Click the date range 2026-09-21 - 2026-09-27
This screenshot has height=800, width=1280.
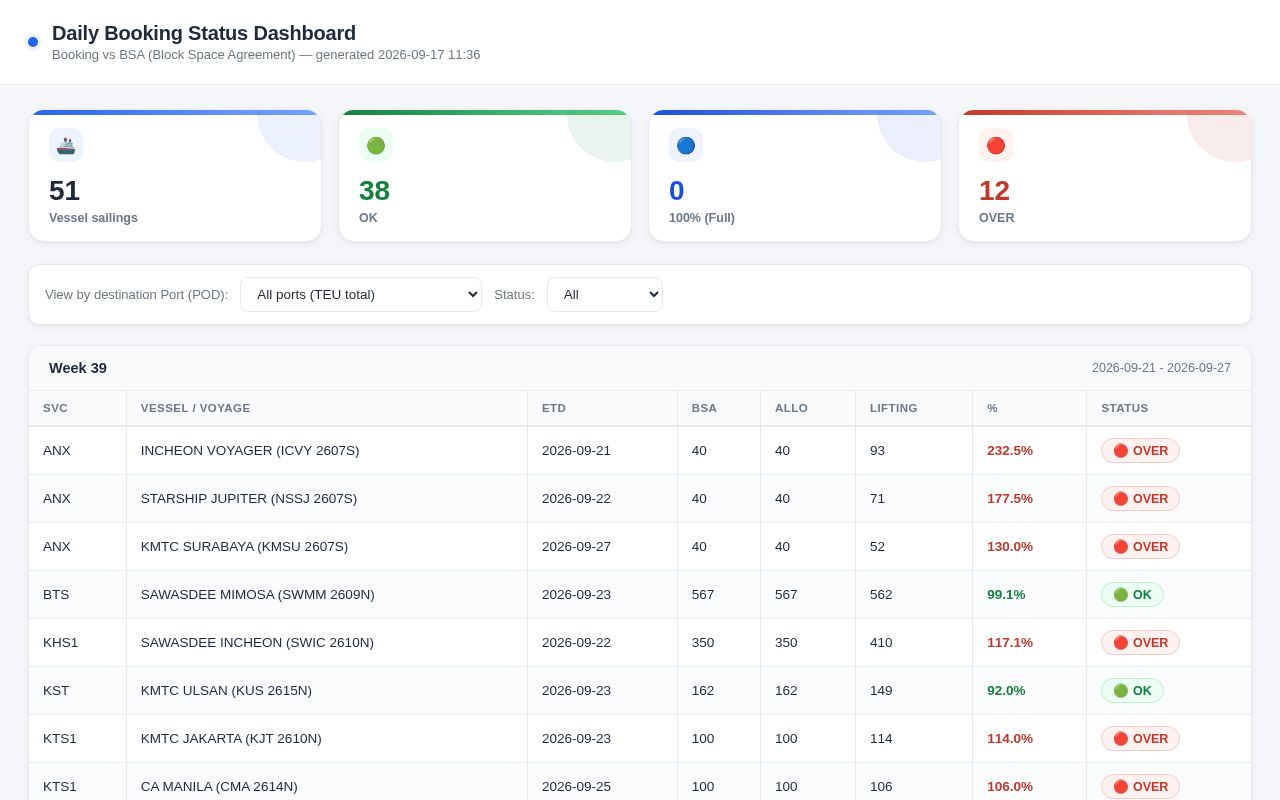click(1161, 368)
